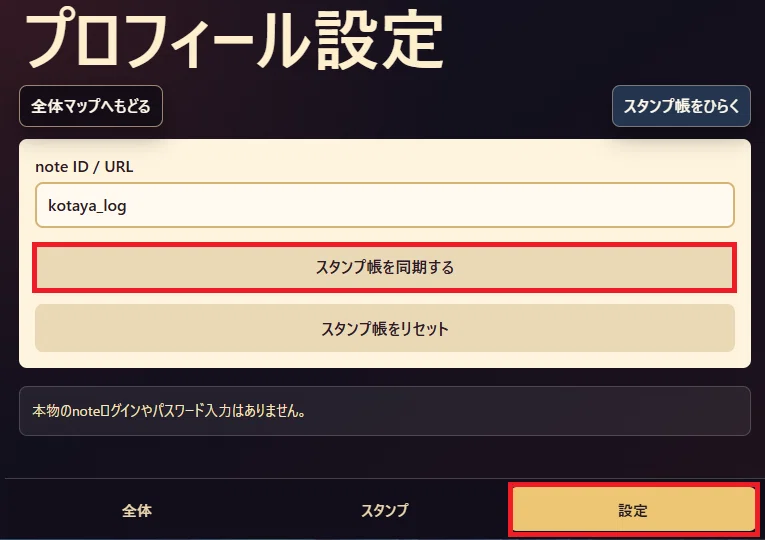Place the cursor in the kotaya_log text
Viewport: 765px width, 540px height.
(87, 206)
